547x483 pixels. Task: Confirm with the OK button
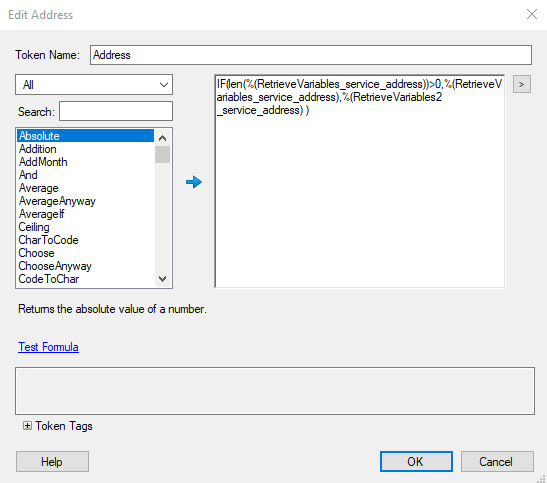(x=416, y=461)
